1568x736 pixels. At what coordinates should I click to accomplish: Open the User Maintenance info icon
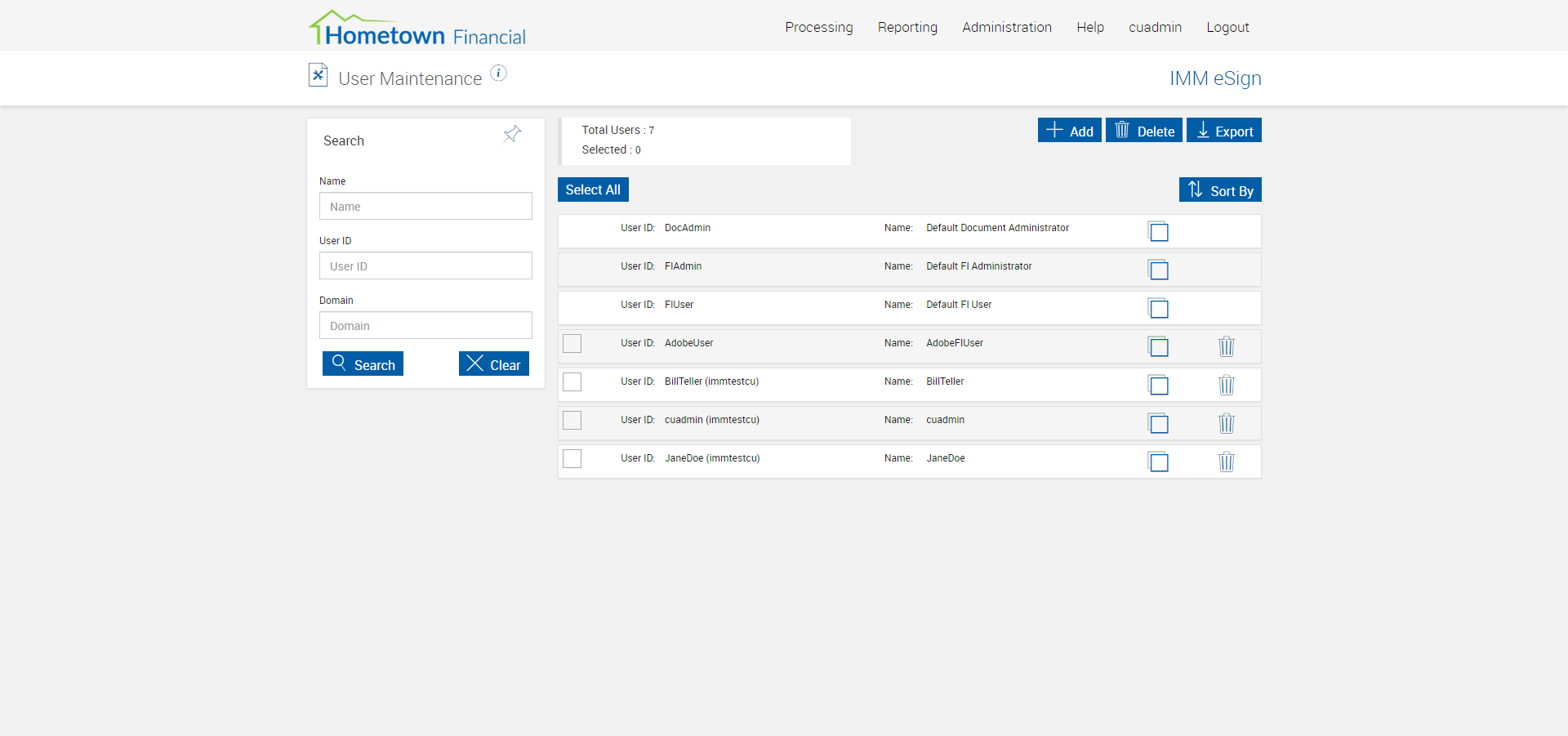coord(498,74)
